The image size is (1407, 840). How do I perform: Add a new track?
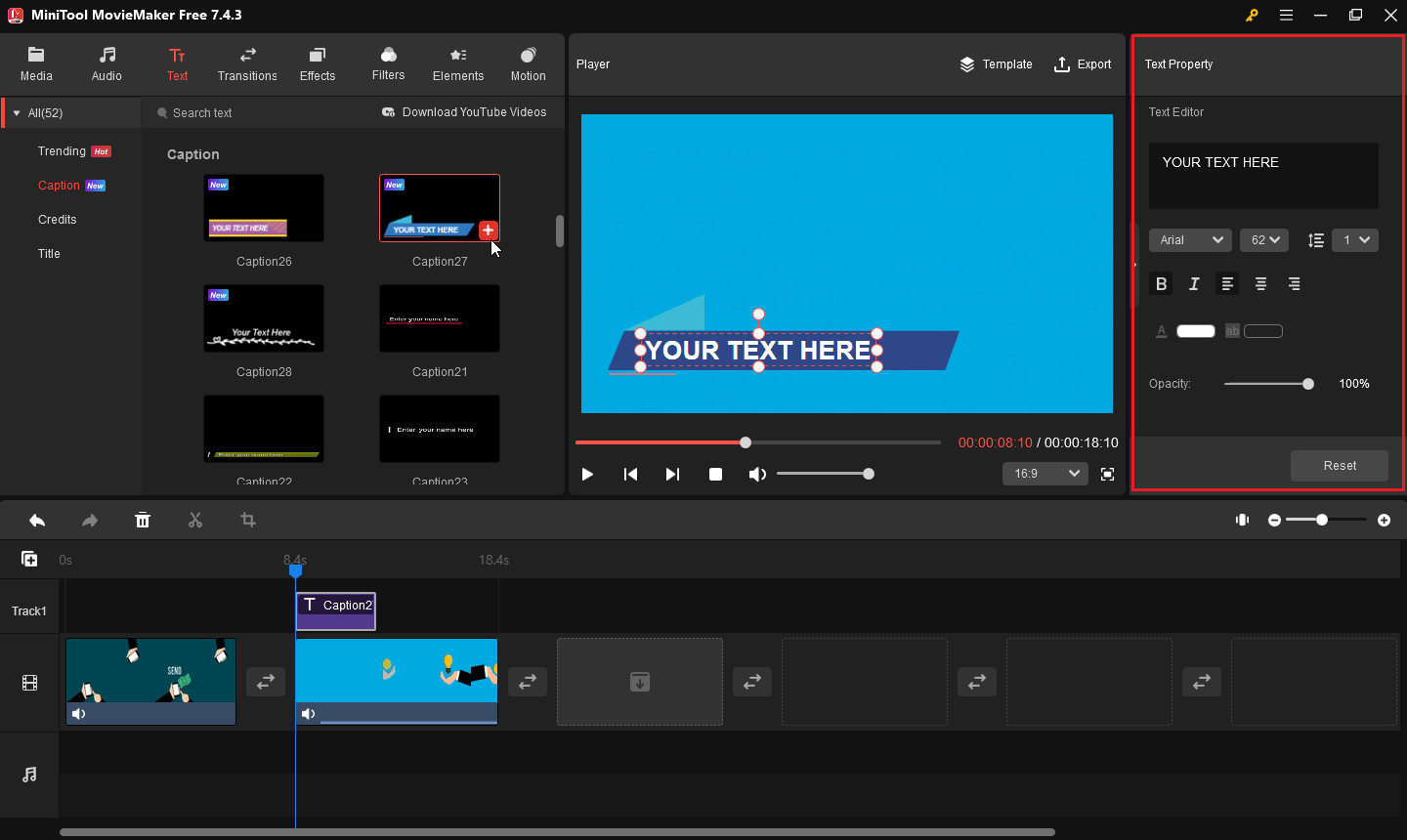pos(29,560)
